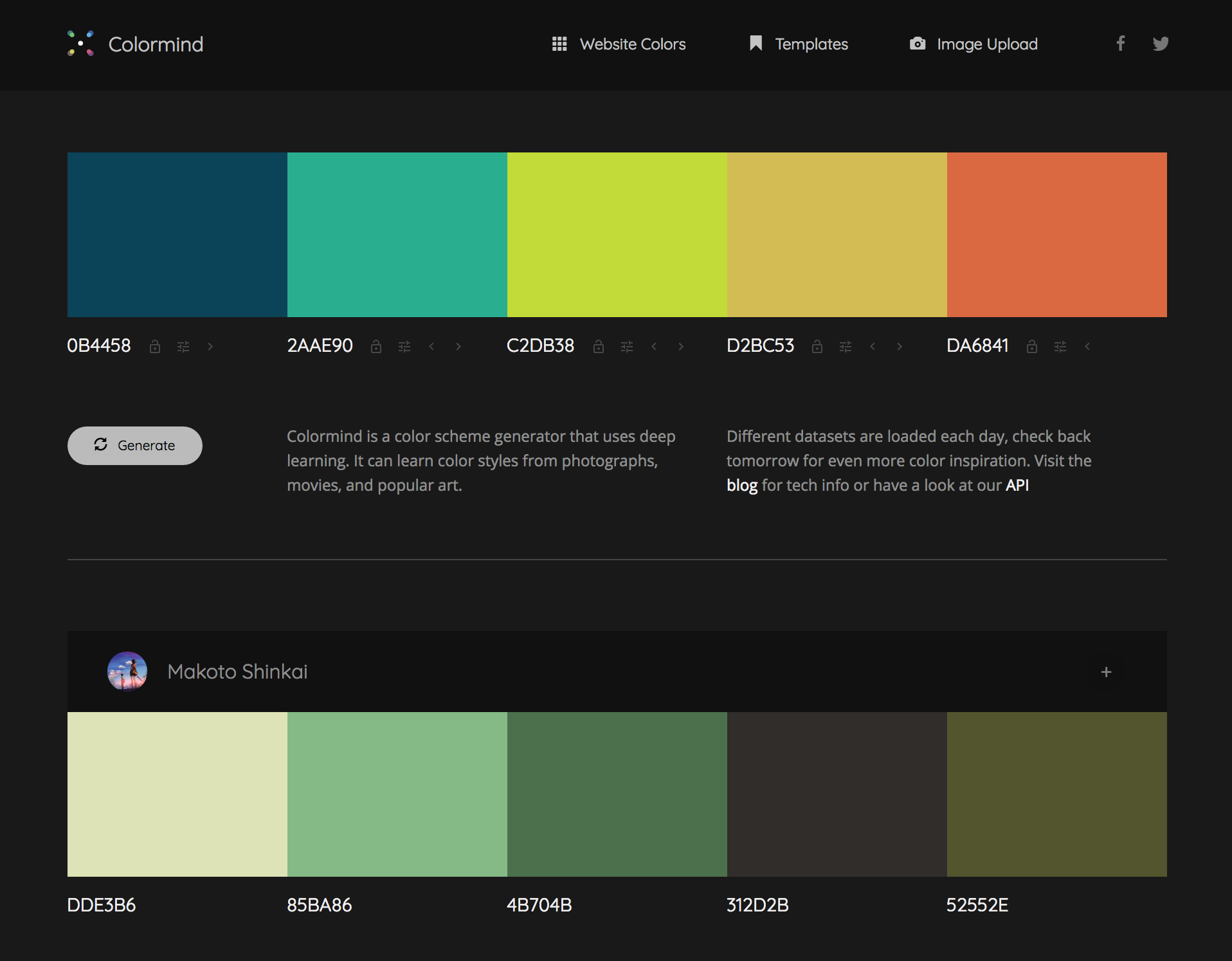Image resolution: width=1232 pixels, height=961 pixels.
Task: Open the sliders adjustment for 2AAE90
Action: [404, 346]
